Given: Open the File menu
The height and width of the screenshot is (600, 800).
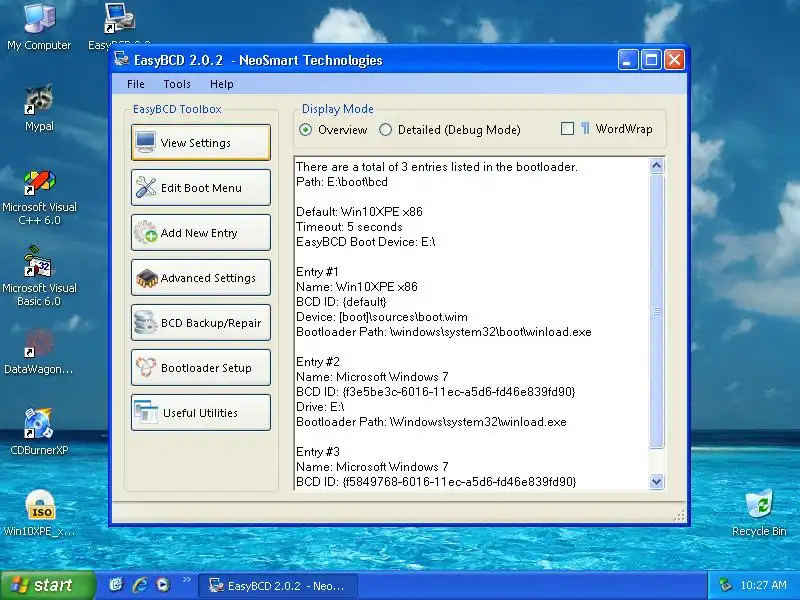Looking at the screenshot, I should [136, 84].
